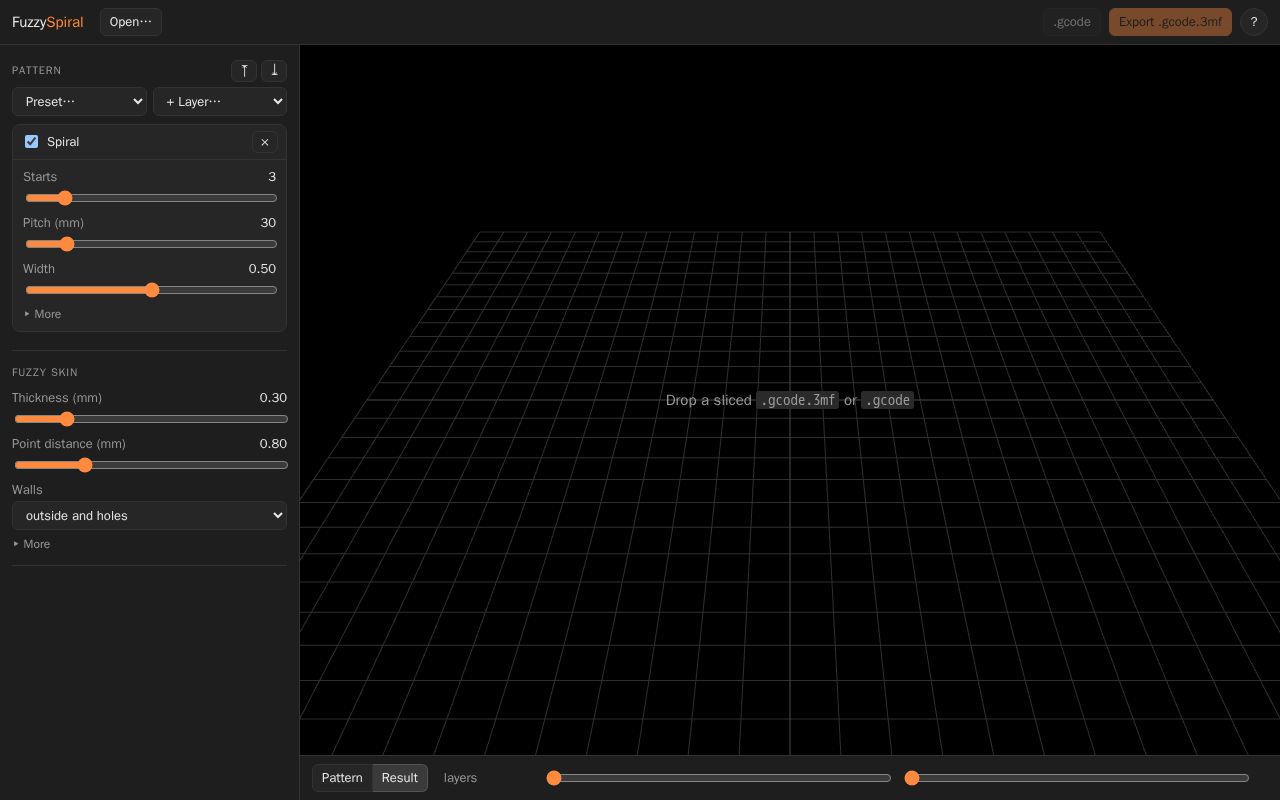This screenshot has height=800, width=1280.
Task: Click the 'layers' label in bottom bar
Action: [460, 778]
